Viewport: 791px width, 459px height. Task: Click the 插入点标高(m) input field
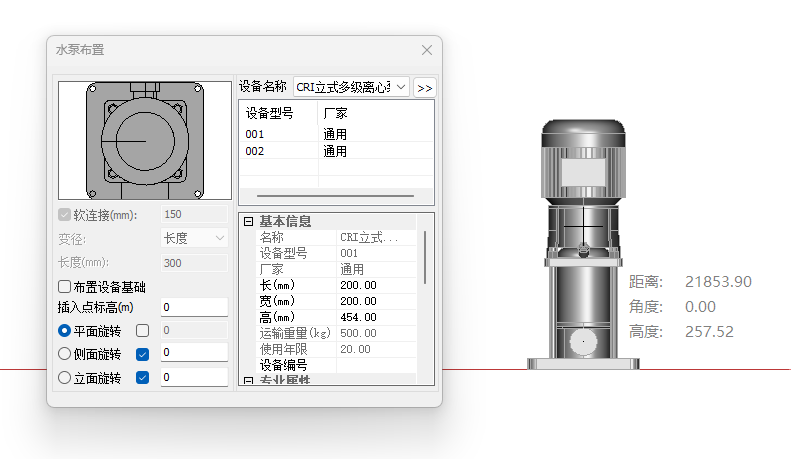click(x=194, y=307)
